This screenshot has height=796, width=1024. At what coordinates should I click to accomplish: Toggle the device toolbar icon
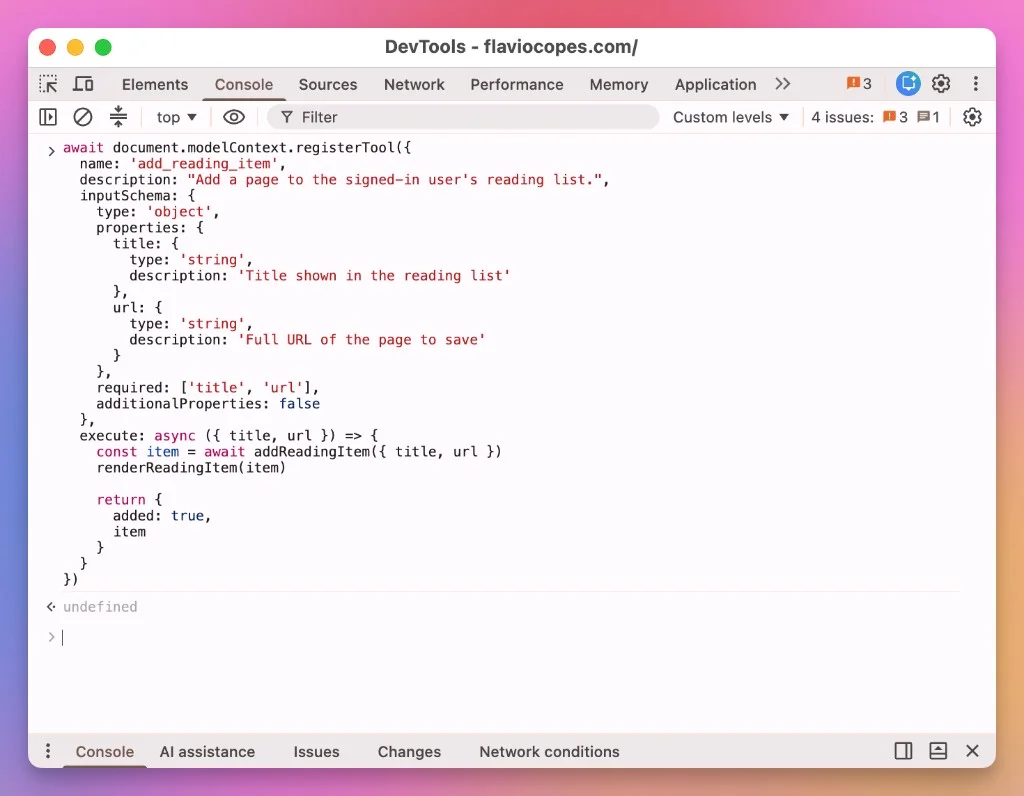[x=83, y=84]
